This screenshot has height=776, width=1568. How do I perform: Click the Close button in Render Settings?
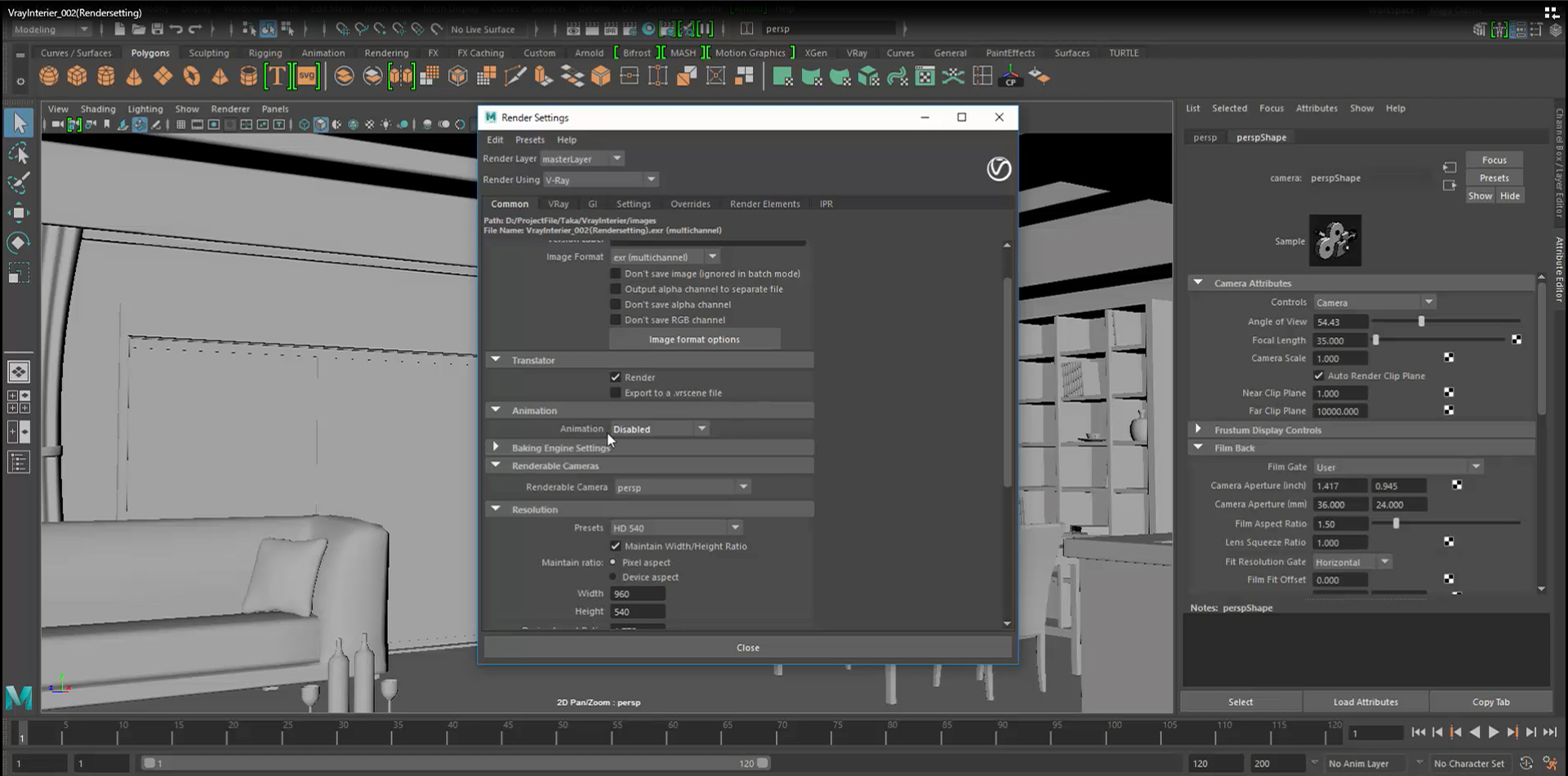[x=747, y=647]
